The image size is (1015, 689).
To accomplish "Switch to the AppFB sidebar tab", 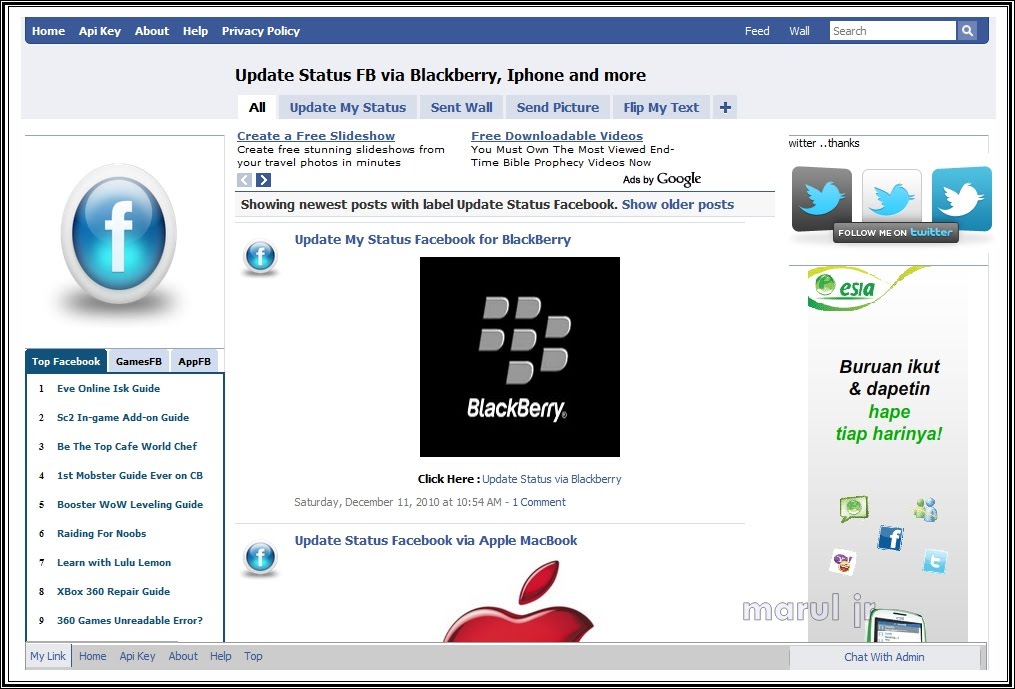I will (194, 361).
